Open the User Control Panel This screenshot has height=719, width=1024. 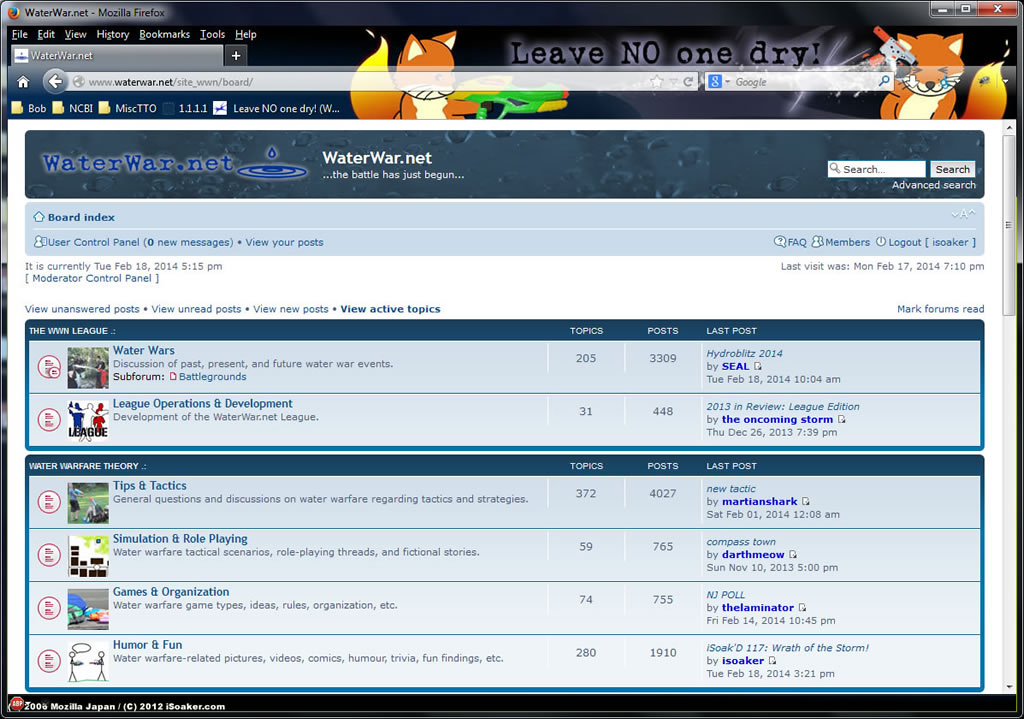tap(93, 242)
